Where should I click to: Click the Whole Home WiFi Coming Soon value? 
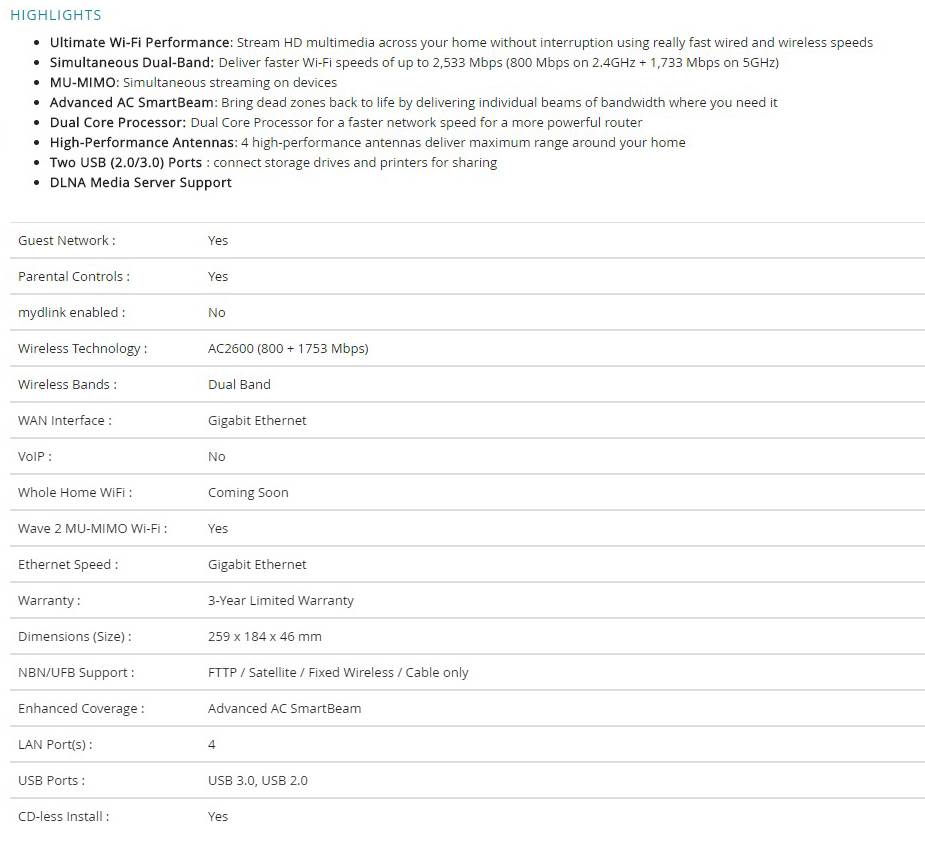(x=248, y=492)
